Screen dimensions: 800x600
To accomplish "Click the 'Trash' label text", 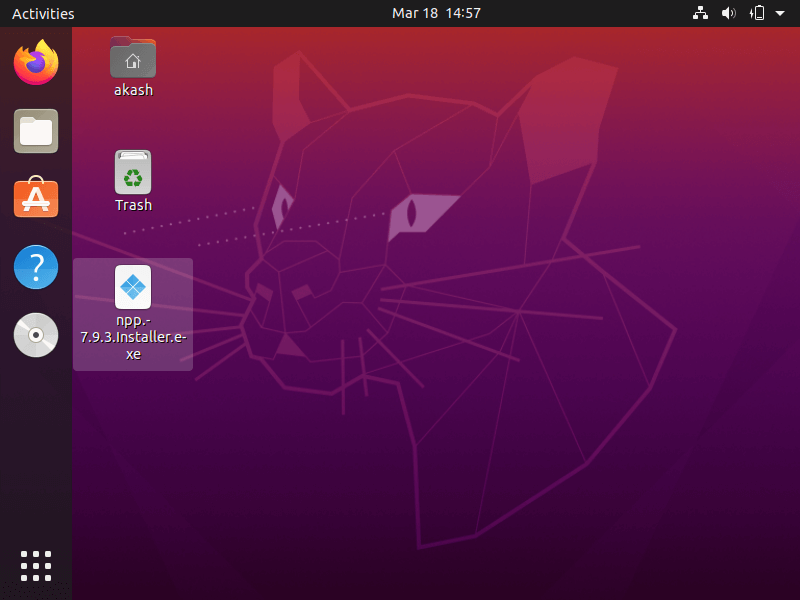I will 133,205.
